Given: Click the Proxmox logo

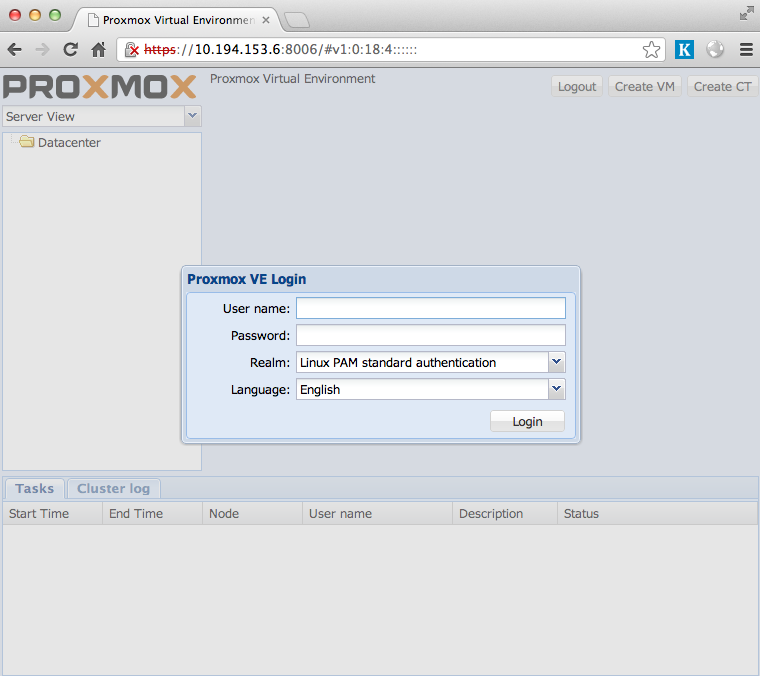Looking at the screenshot, I should click(x=100, y=87).
